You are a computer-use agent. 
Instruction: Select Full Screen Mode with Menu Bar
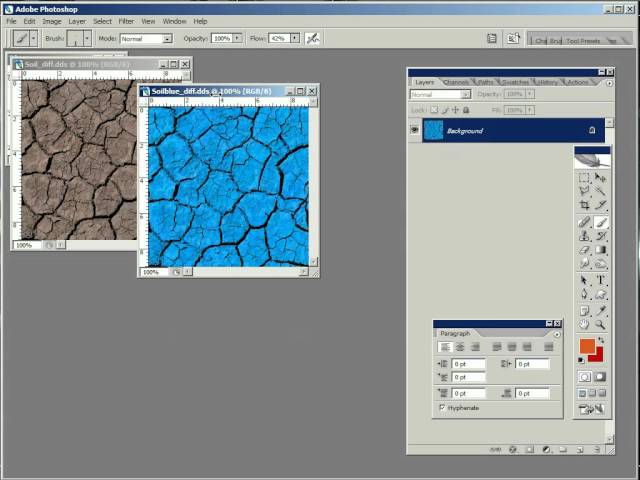592,393
